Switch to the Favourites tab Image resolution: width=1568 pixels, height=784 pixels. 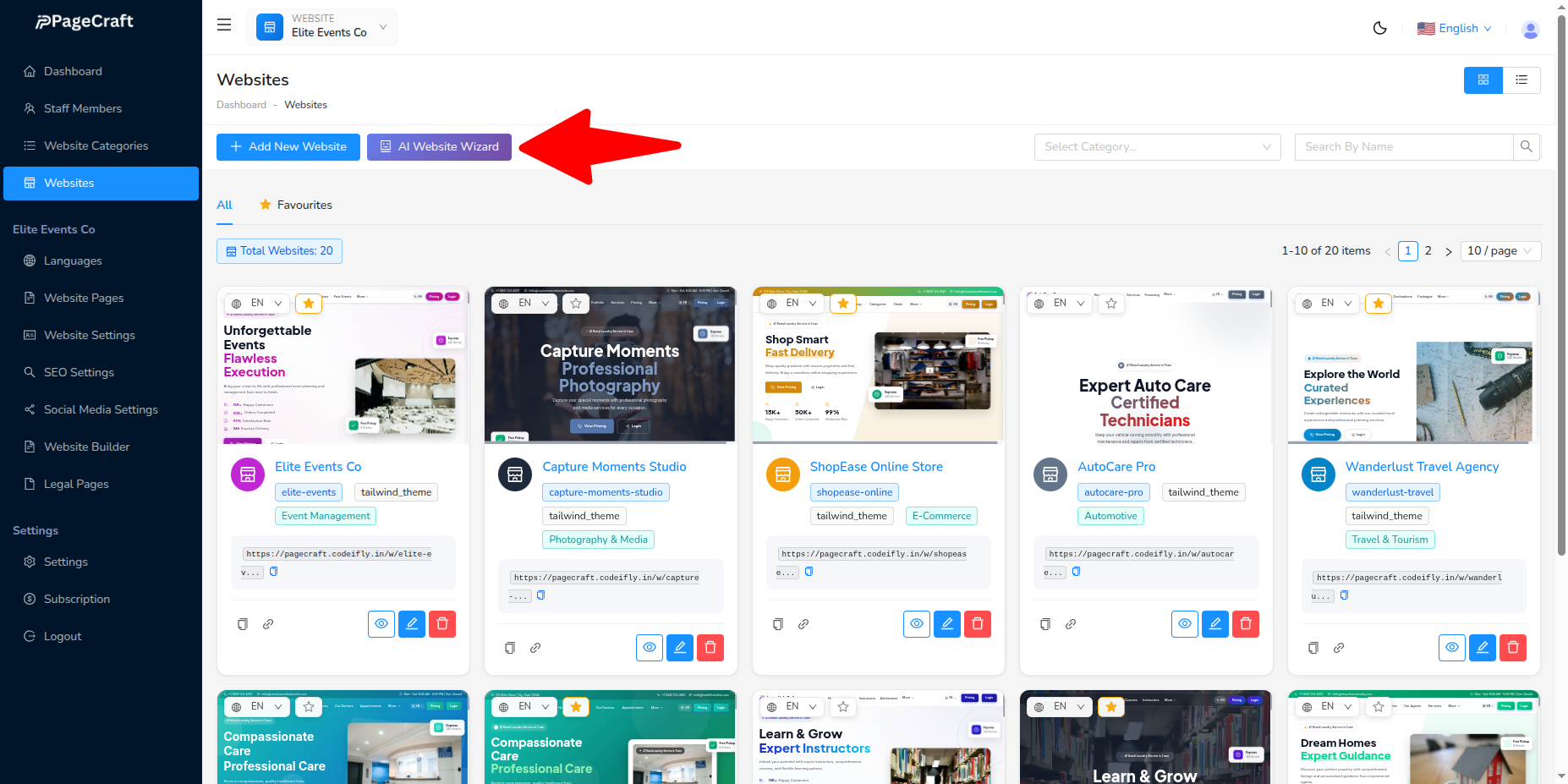[x=304, y=205]
